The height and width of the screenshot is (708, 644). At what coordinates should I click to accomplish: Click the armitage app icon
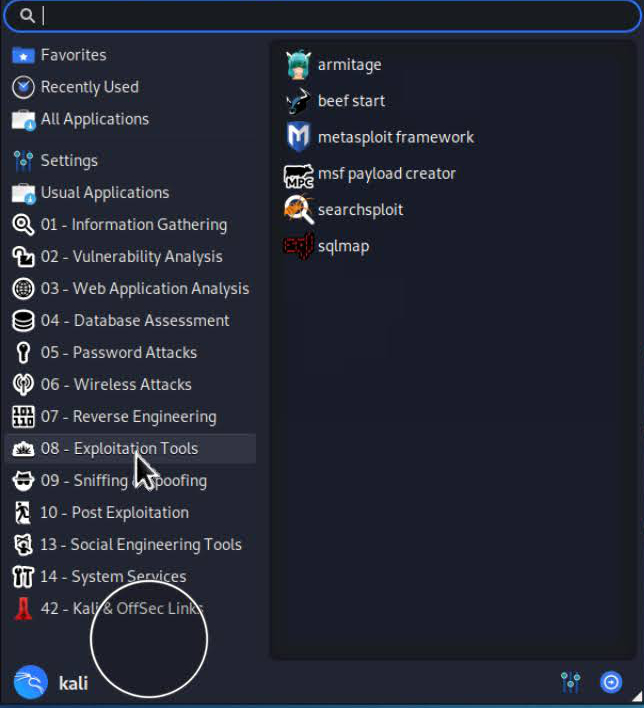[299, 65]
